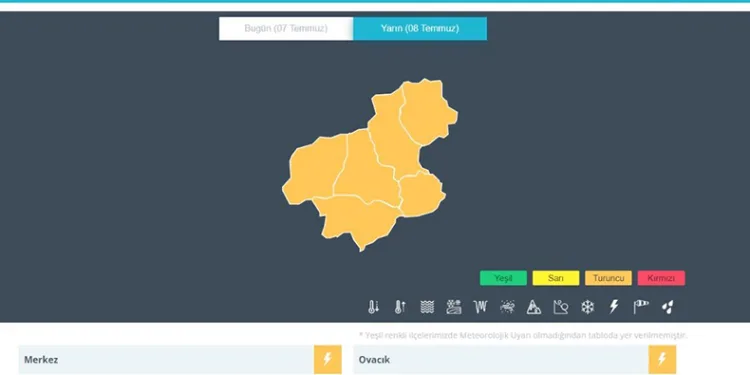Select the wind sock icon
This screenshot has height=375, width=750.
[x=641, y=307]
